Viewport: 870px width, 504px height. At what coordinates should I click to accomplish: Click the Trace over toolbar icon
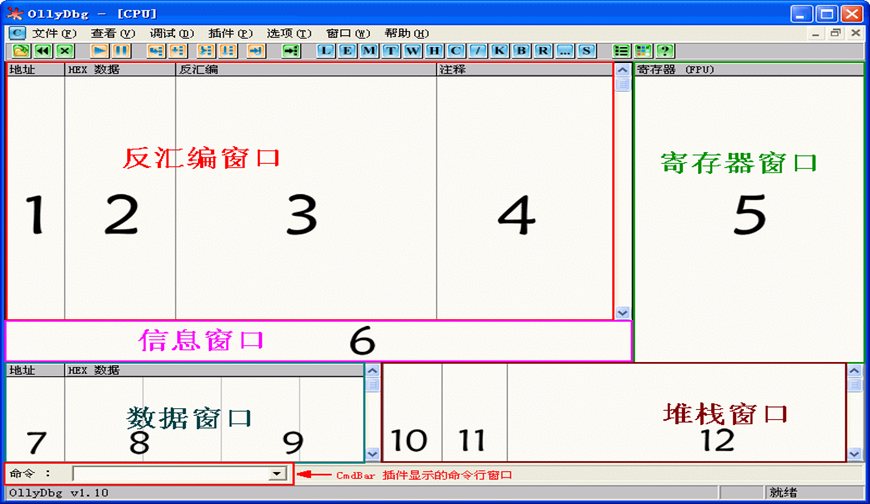227,51
